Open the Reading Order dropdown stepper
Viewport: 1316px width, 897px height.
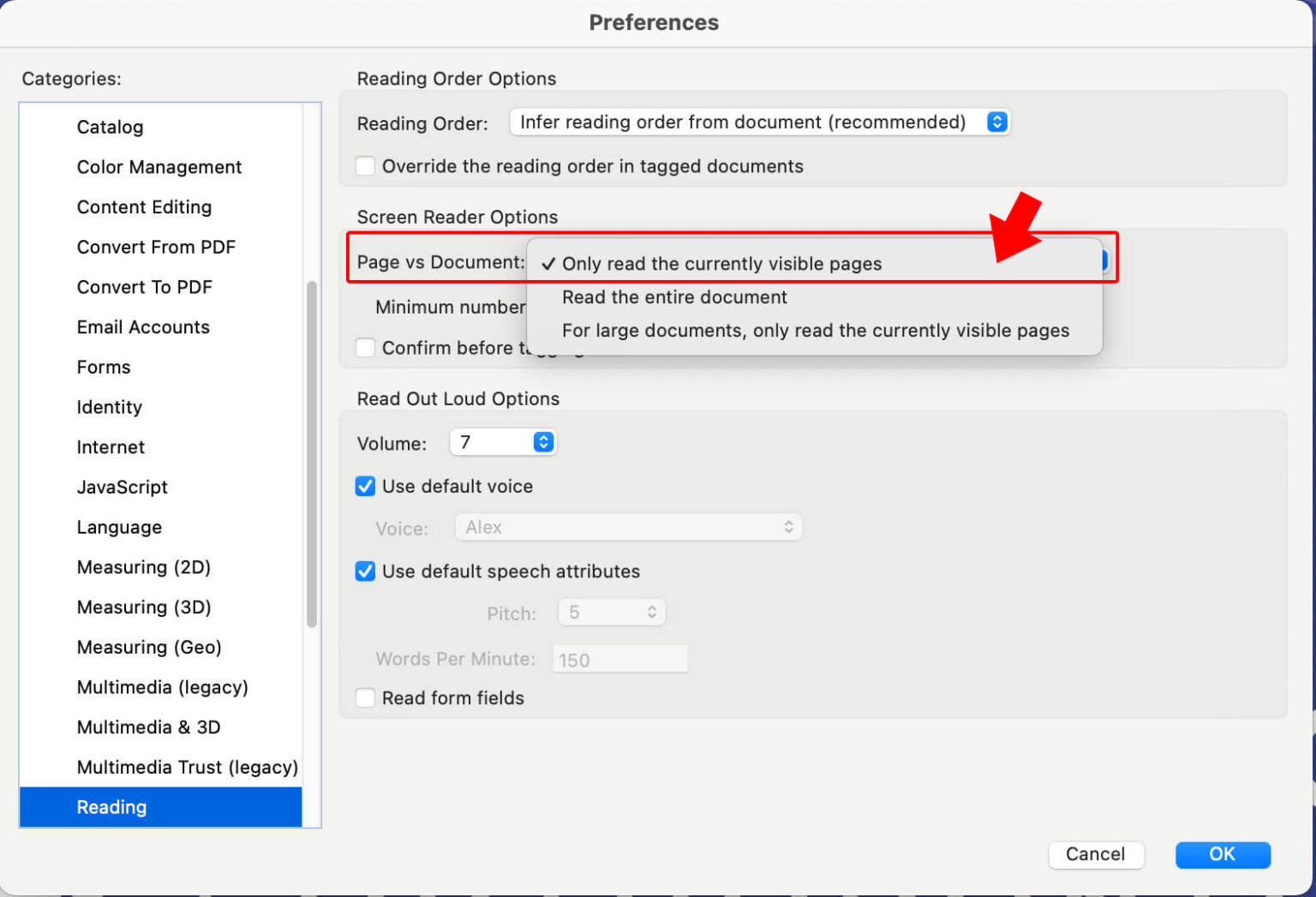pyautogui.click(x=995, y=122)
